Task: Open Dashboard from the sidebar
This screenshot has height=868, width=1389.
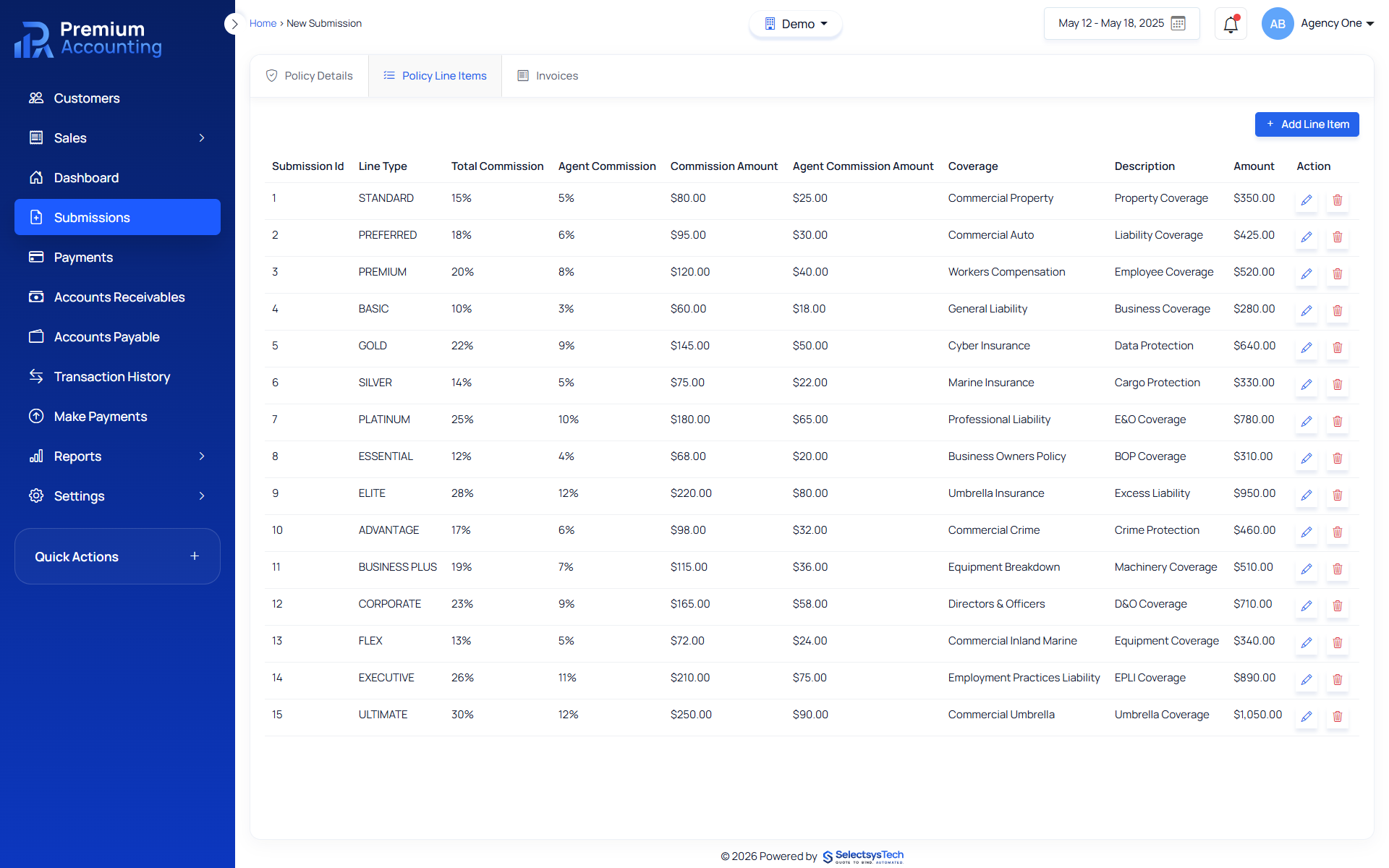Action: coord(117,177)
